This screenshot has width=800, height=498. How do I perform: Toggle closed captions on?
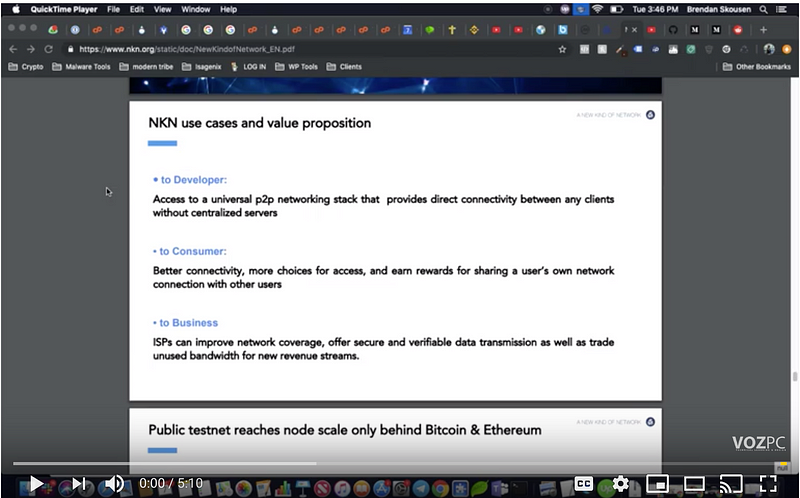point(583,483)
